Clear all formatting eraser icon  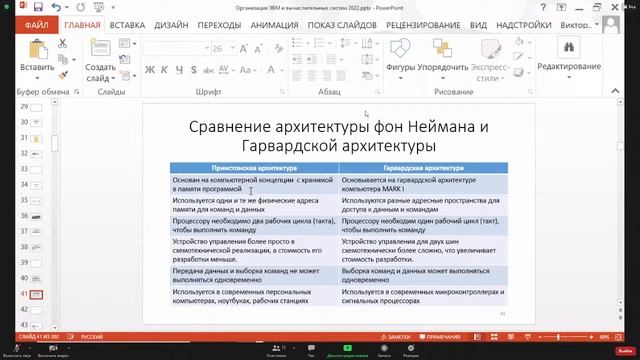pyautogui.click(x=279, y=49)
